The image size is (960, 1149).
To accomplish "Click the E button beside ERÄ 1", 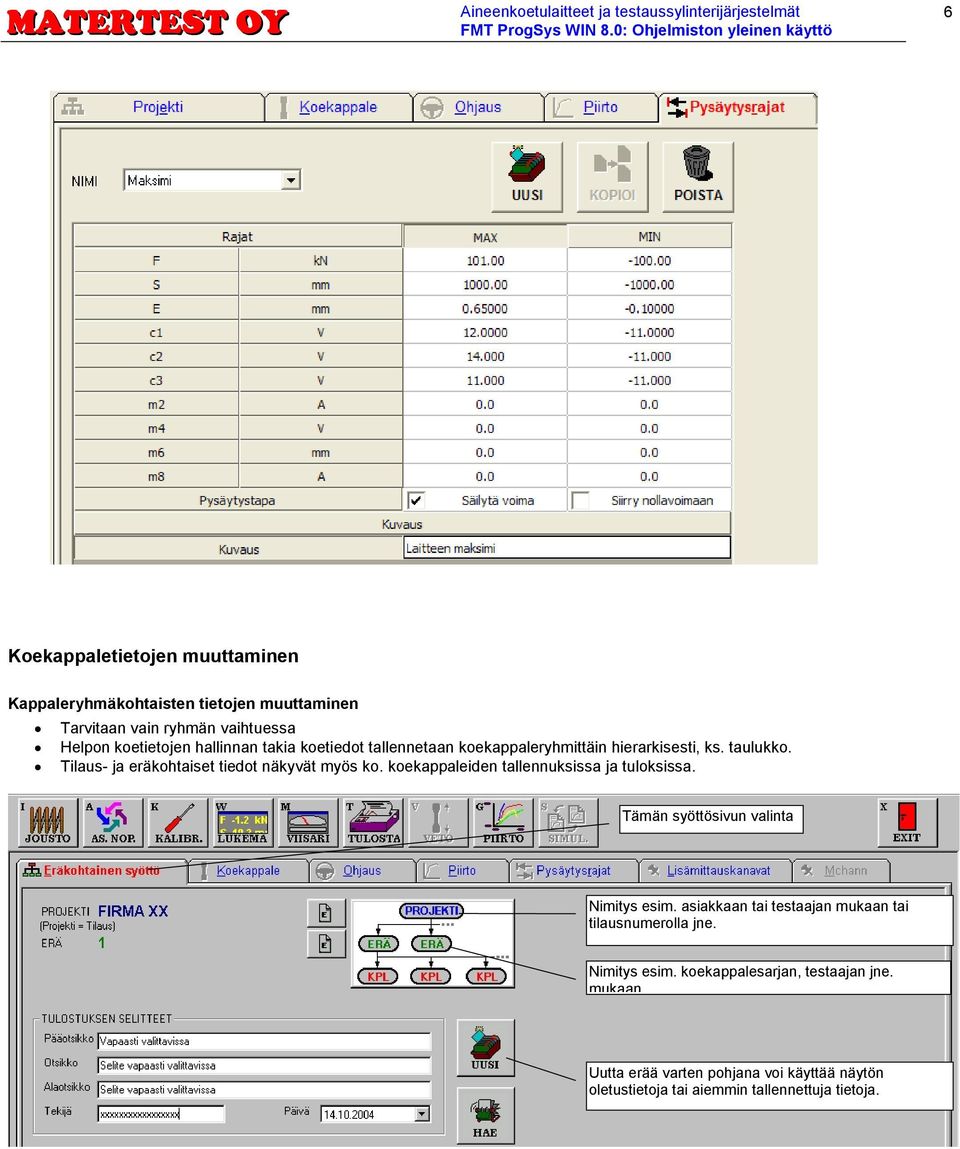I will 325,944.
